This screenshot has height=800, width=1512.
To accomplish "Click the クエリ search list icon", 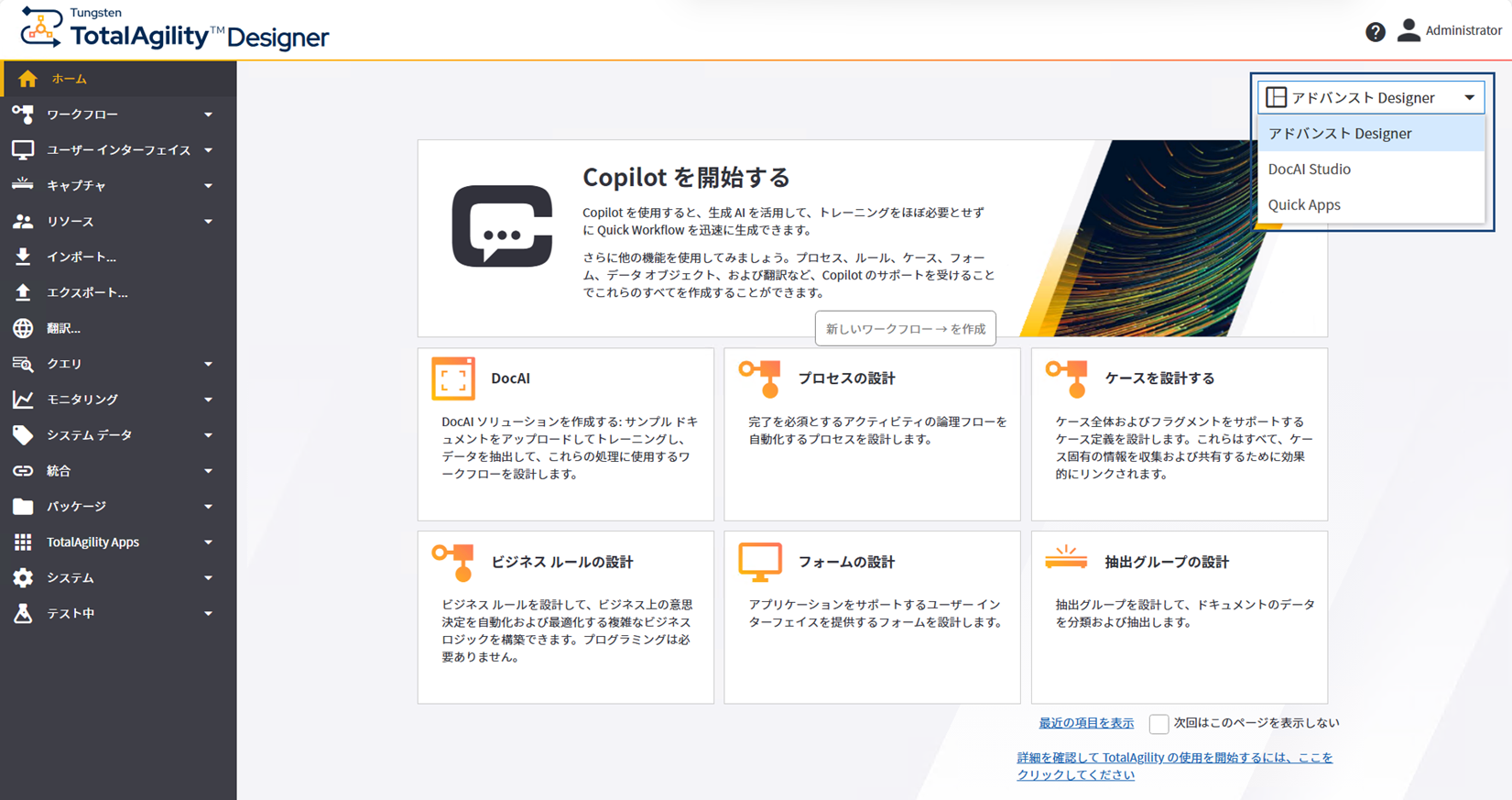I will click(x=23, y=364).
